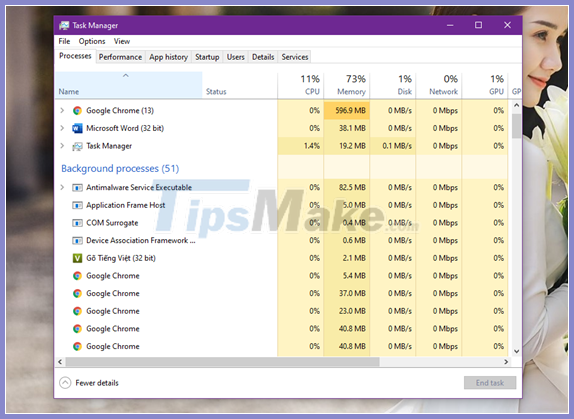Click the Fewer details circle arrow icon
The image size is (574, 419).
(x=65, y=383)
